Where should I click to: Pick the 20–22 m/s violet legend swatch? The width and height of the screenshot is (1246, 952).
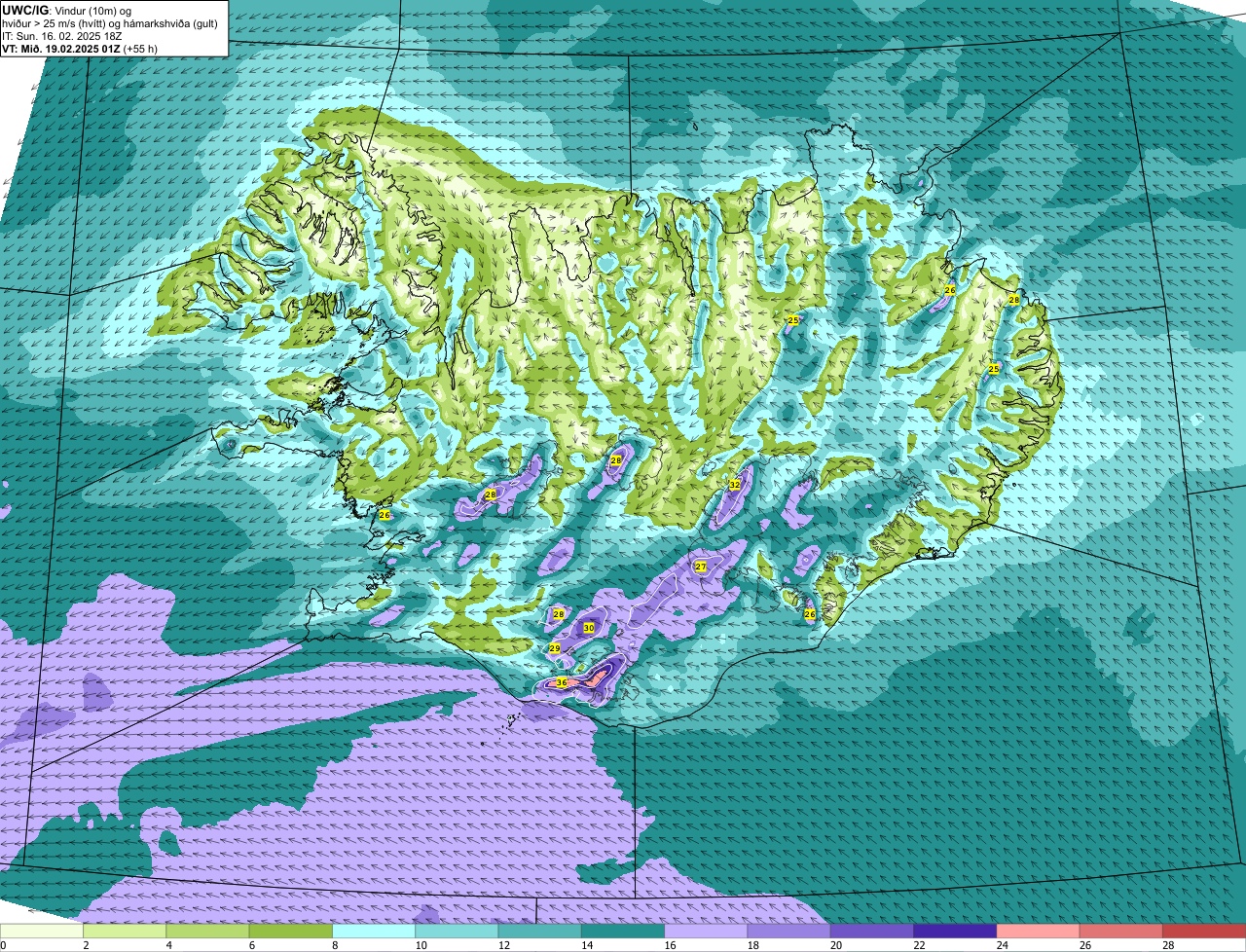872,931
